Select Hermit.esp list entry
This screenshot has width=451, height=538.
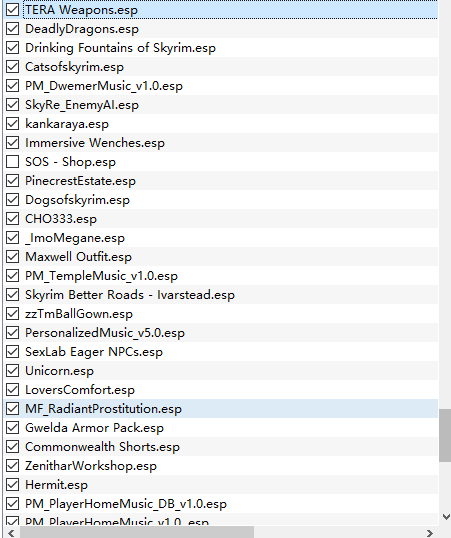pos(57,485)
